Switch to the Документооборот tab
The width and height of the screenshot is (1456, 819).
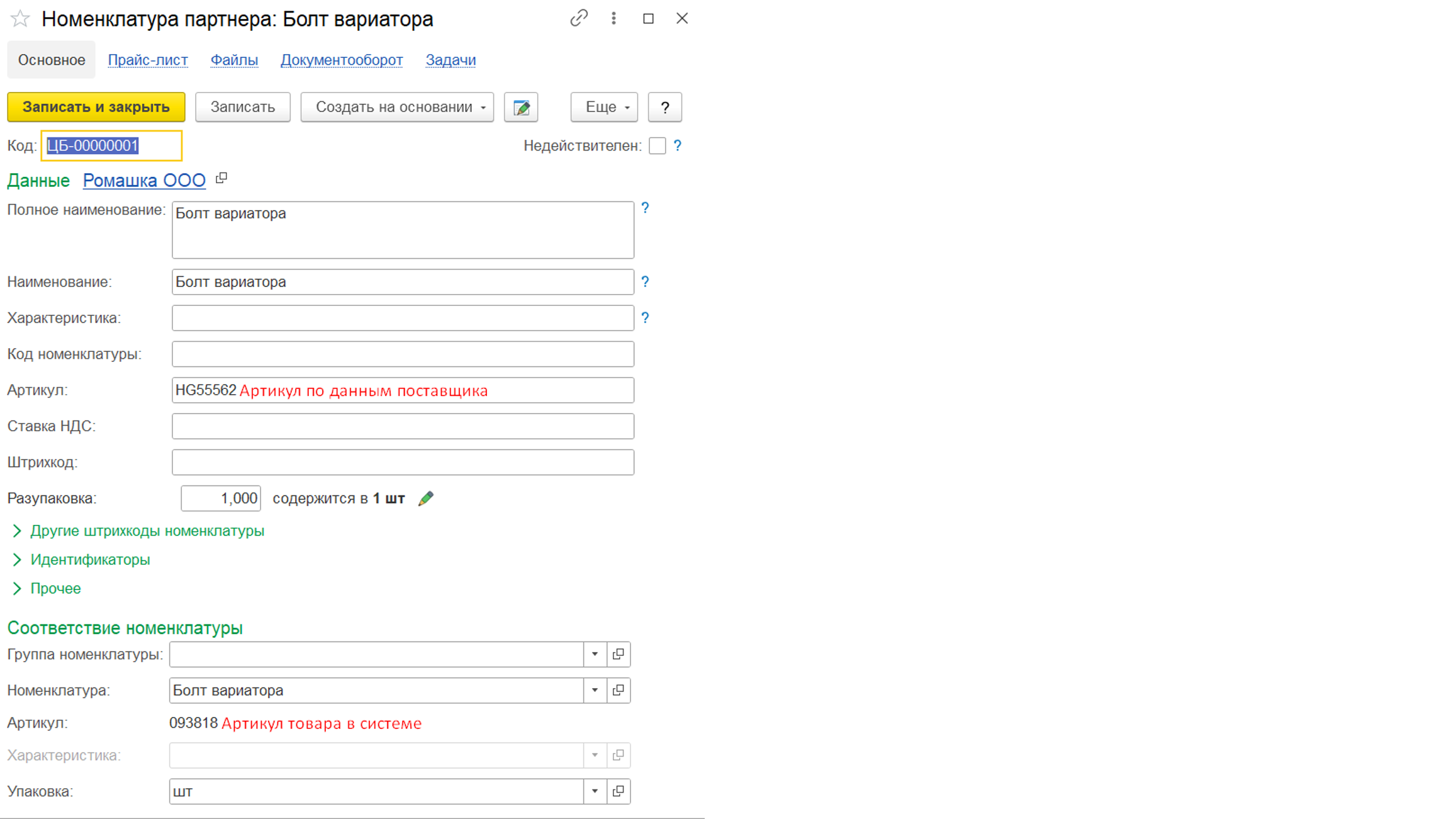tap(342, 60)
